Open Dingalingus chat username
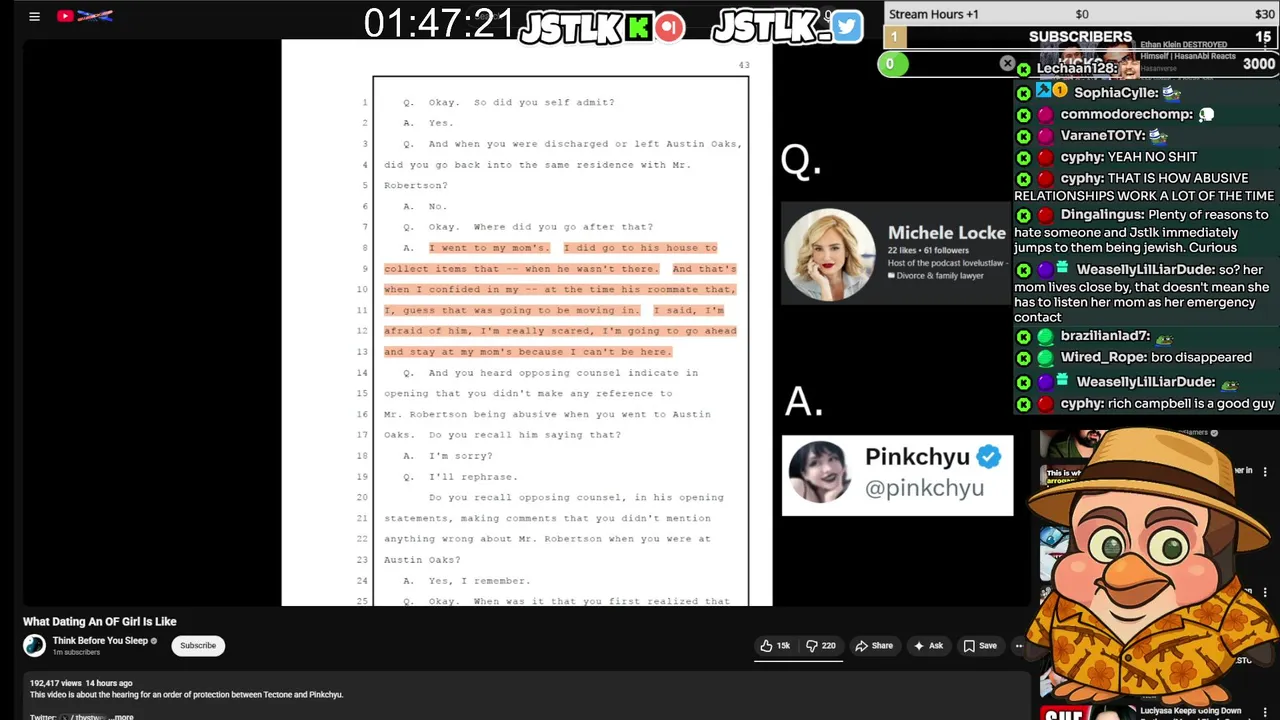 click(1102, 214)
